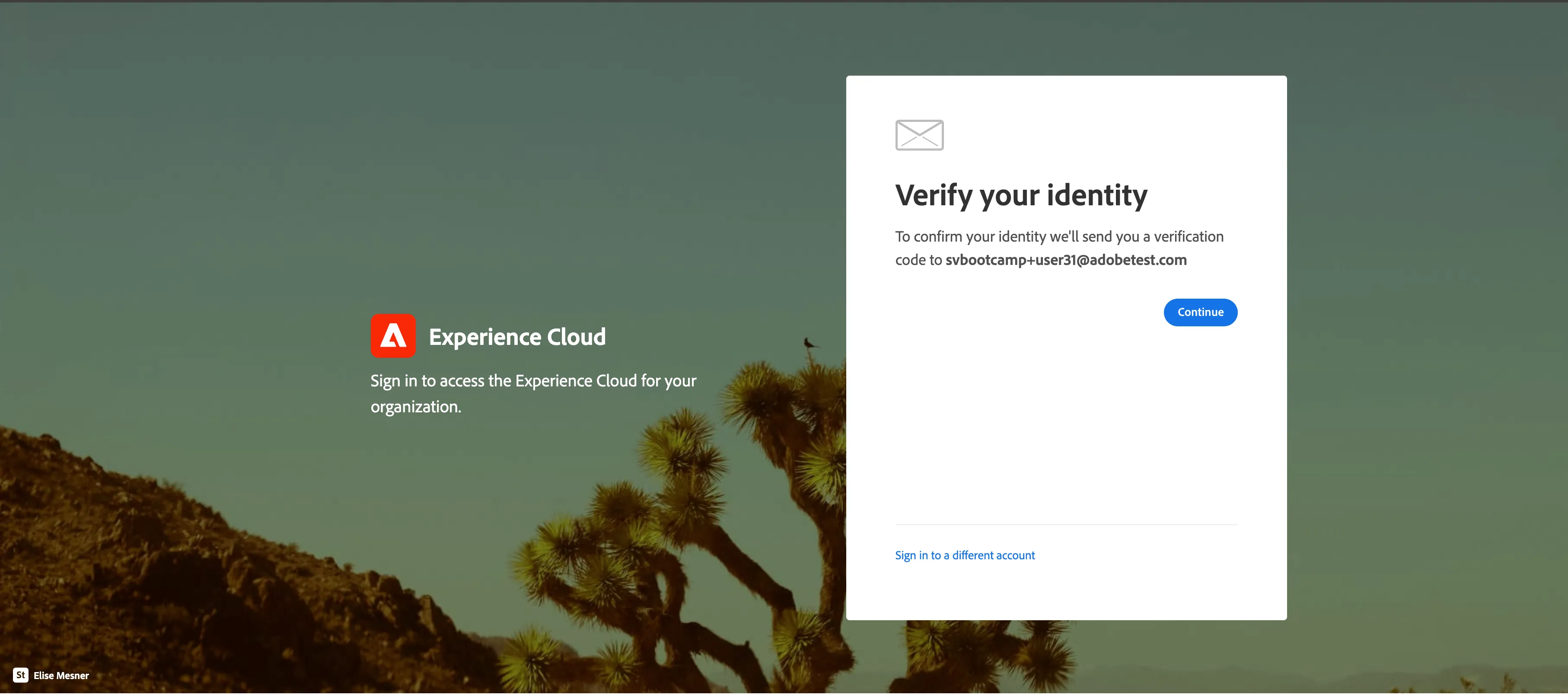The width and height of the screenshot is (1568, 695).
Task: Click the Experience Cloud title text
Action: click(517, 337)
